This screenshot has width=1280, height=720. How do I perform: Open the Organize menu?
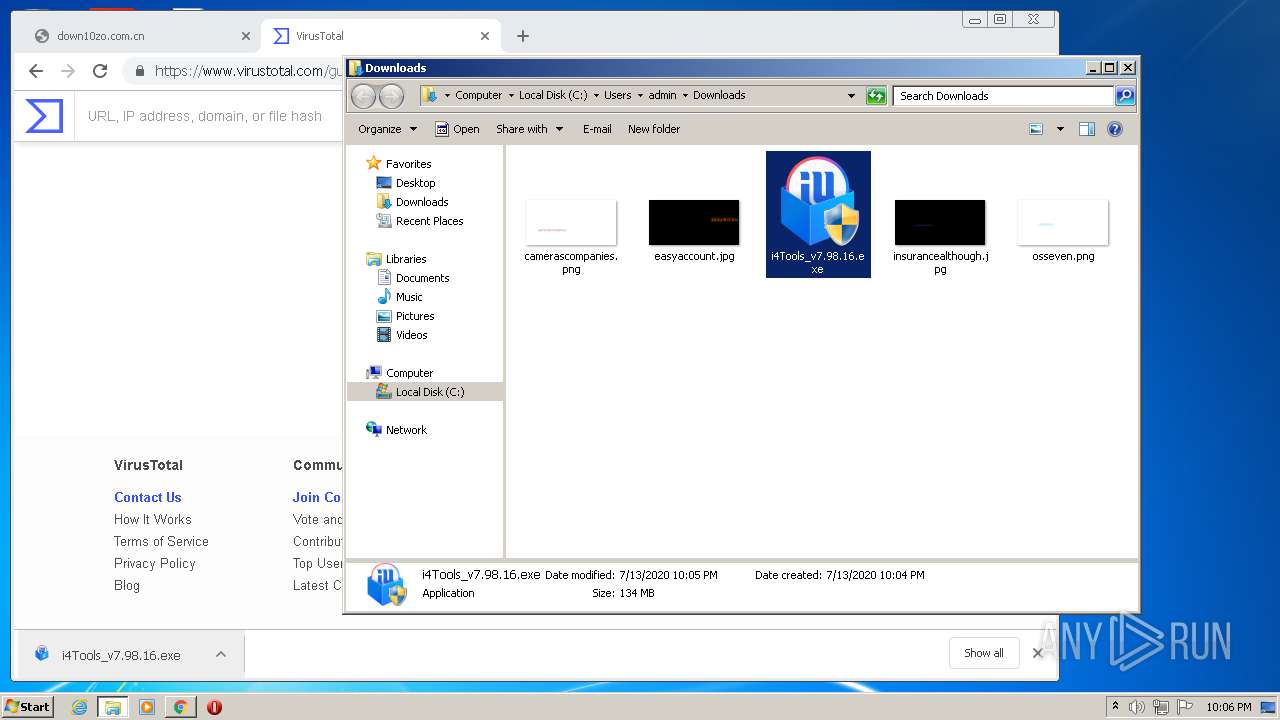tap(387, 129)
